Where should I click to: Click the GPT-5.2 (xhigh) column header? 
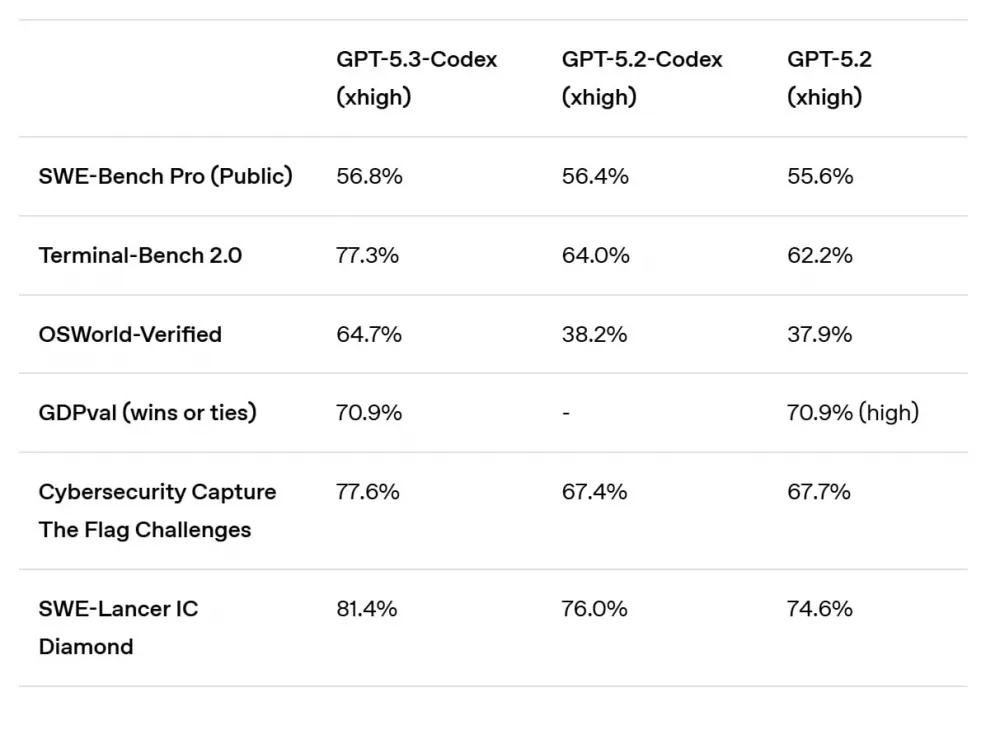click(829, 78)
